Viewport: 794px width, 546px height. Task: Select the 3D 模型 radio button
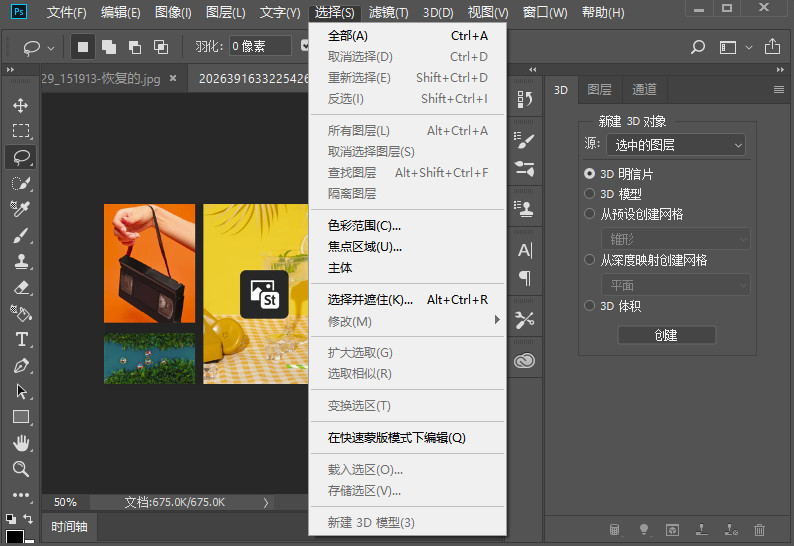(x=589, y=193)
